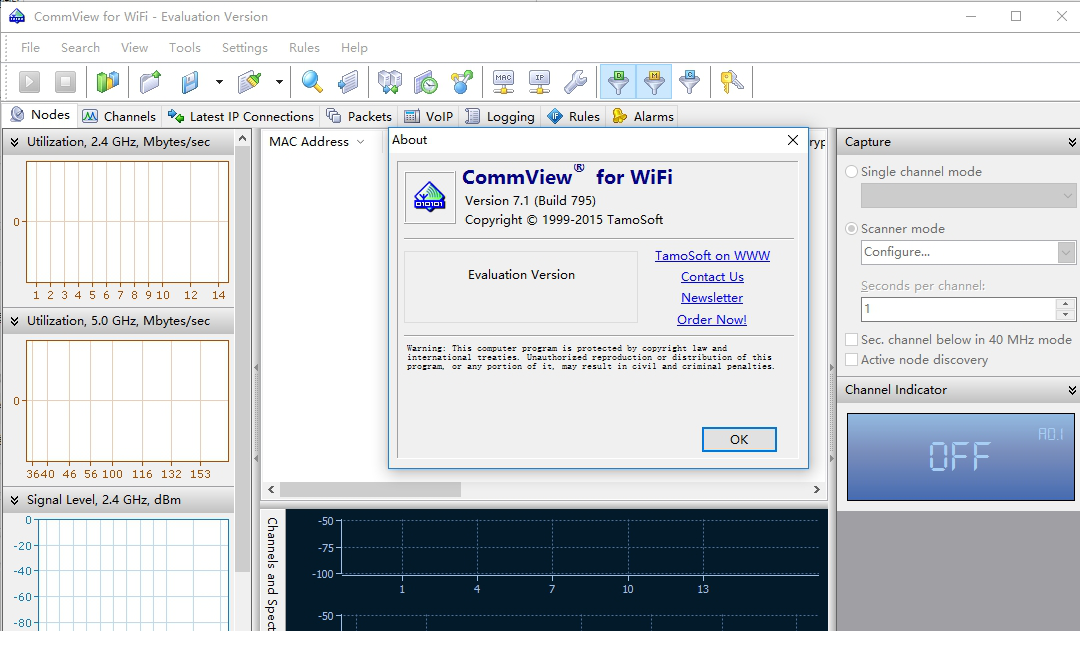Image resolution: width=1080 pixels, height=656 pixels.
Task: Click the double-window arrows toolbar icon
Action: [x=390, y=82]
